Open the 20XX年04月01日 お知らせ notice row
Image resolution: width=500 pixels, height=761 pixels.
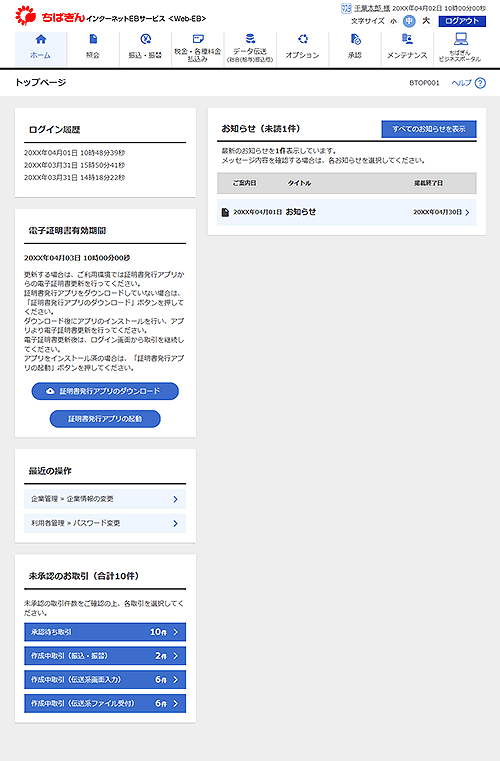347,212
